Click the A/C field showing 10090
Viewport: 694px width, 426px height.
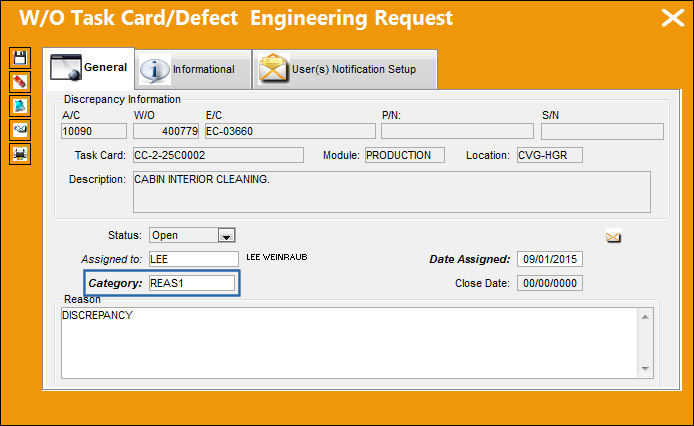coord(94,131)
